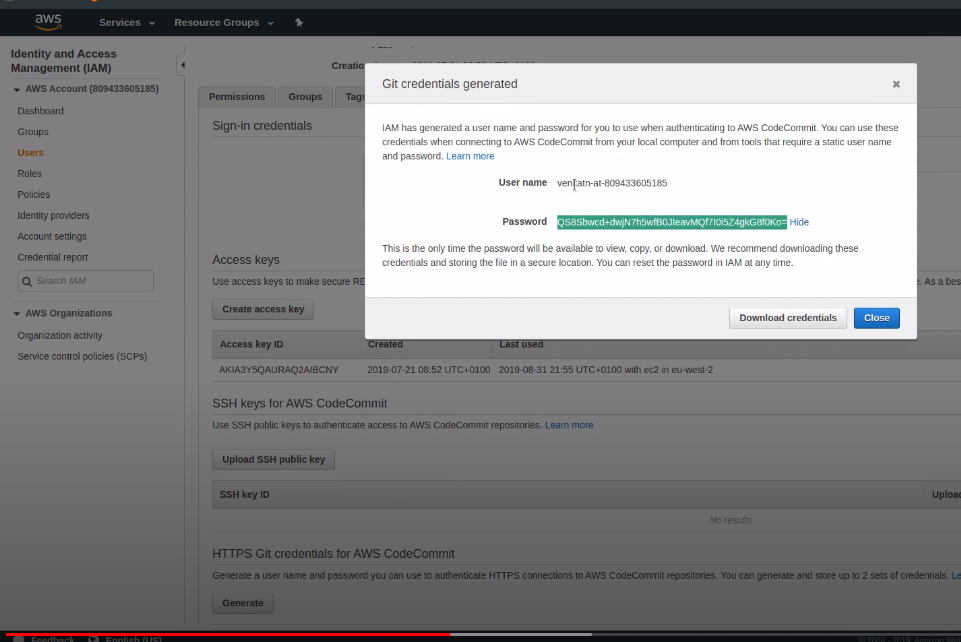Image resolution: width=961 pixels, height=642 pixels.
Task: Hide the generated password
Action: 799,222
